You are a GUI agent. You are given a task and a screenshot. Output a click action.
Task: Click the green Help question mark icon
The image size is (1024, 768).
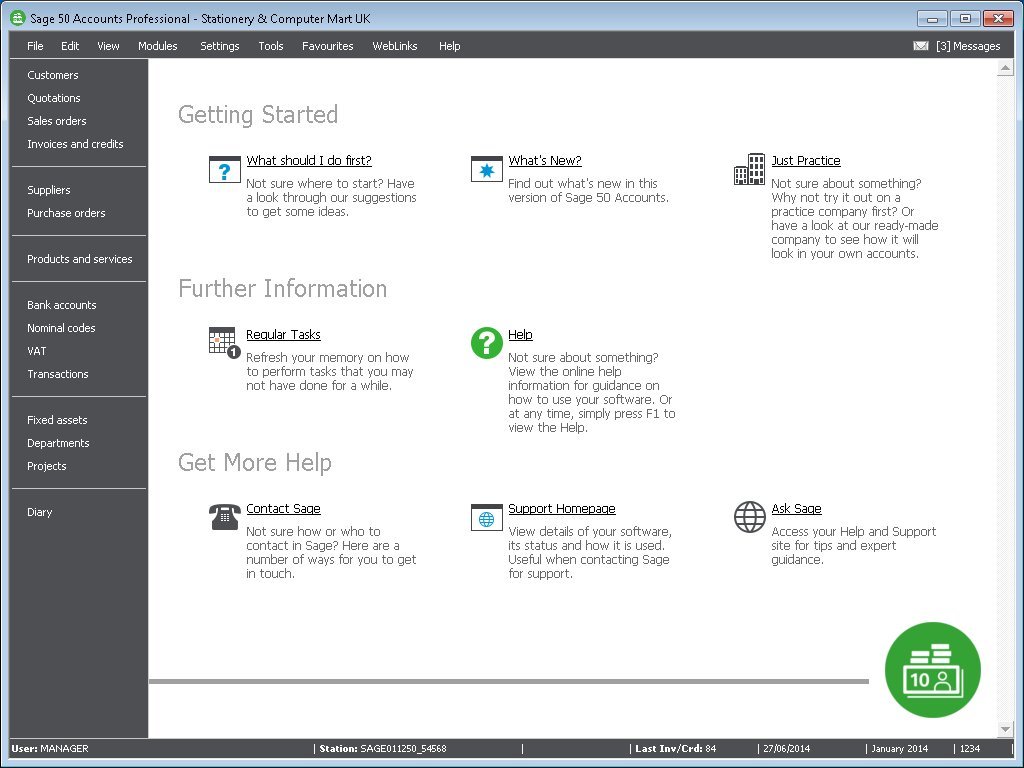point(486,342)
